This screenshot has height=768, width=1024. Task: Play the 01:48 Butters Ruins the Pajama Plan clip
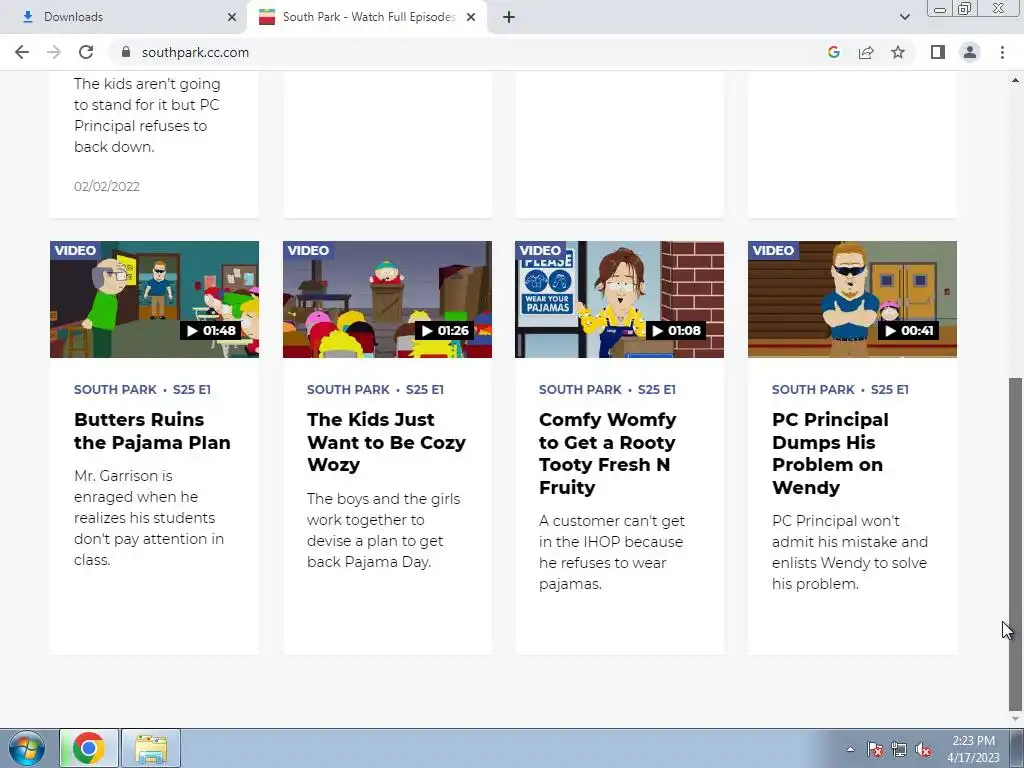211,330
